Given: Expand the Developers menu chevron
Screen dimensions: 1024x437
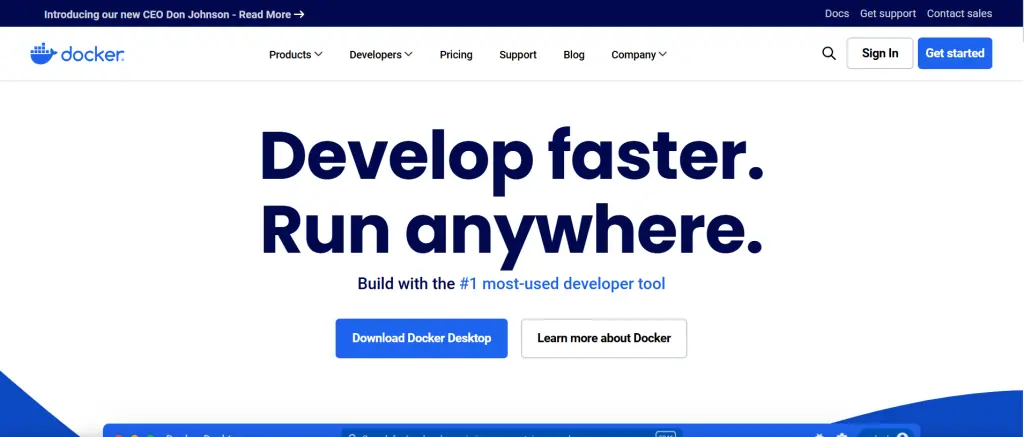Looking at the screenshot, I should [x=408, y=54].
